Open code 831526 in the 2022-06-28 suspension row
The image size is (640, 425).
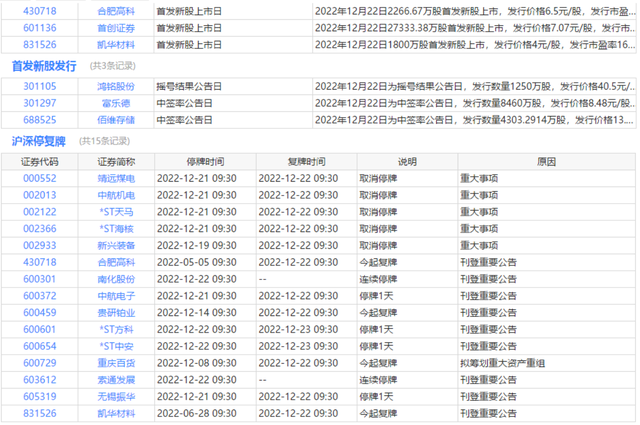pos(40,413)
